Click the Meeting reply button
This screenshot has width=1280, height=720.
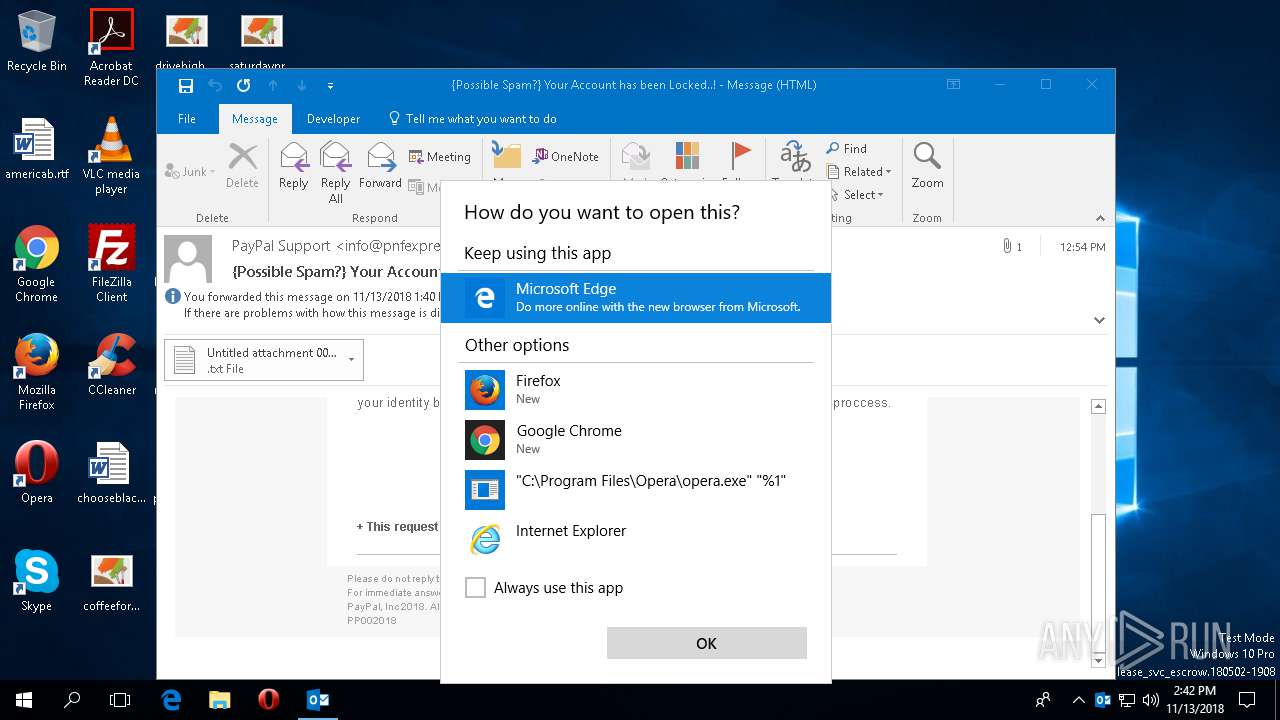[x=439, y=157]
